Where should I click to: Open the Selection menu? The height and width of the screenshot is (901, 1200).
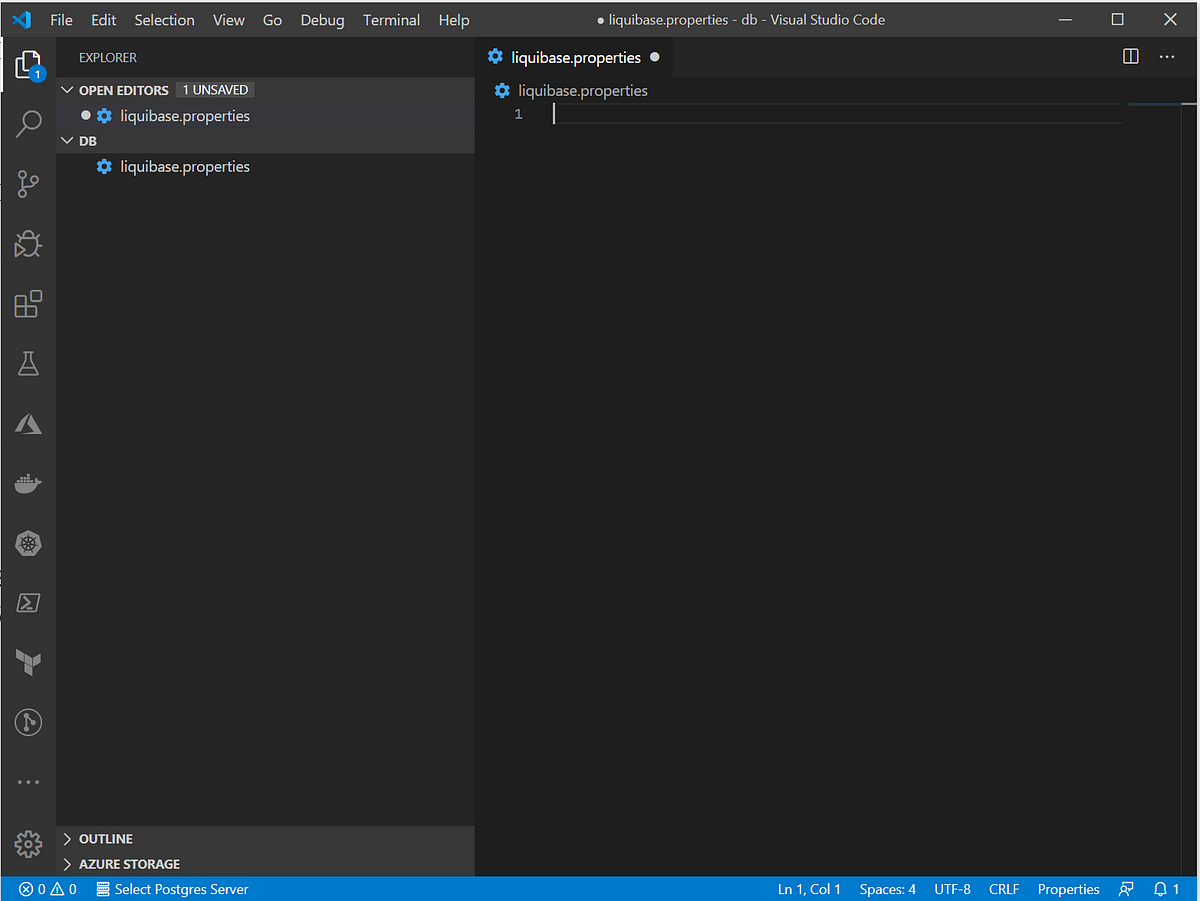(x=165, y=20)
